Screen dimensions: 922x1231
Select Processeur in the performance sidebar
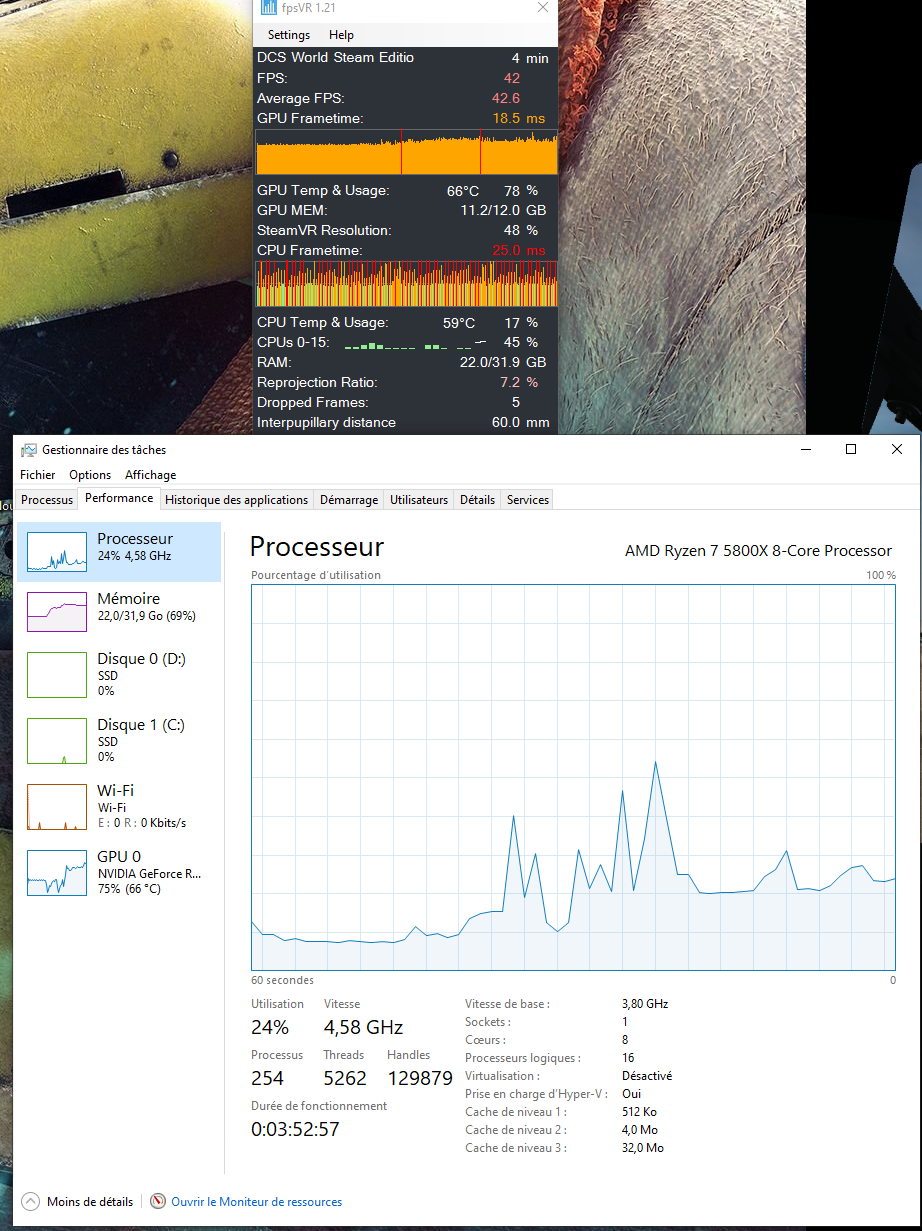point(119,552)
